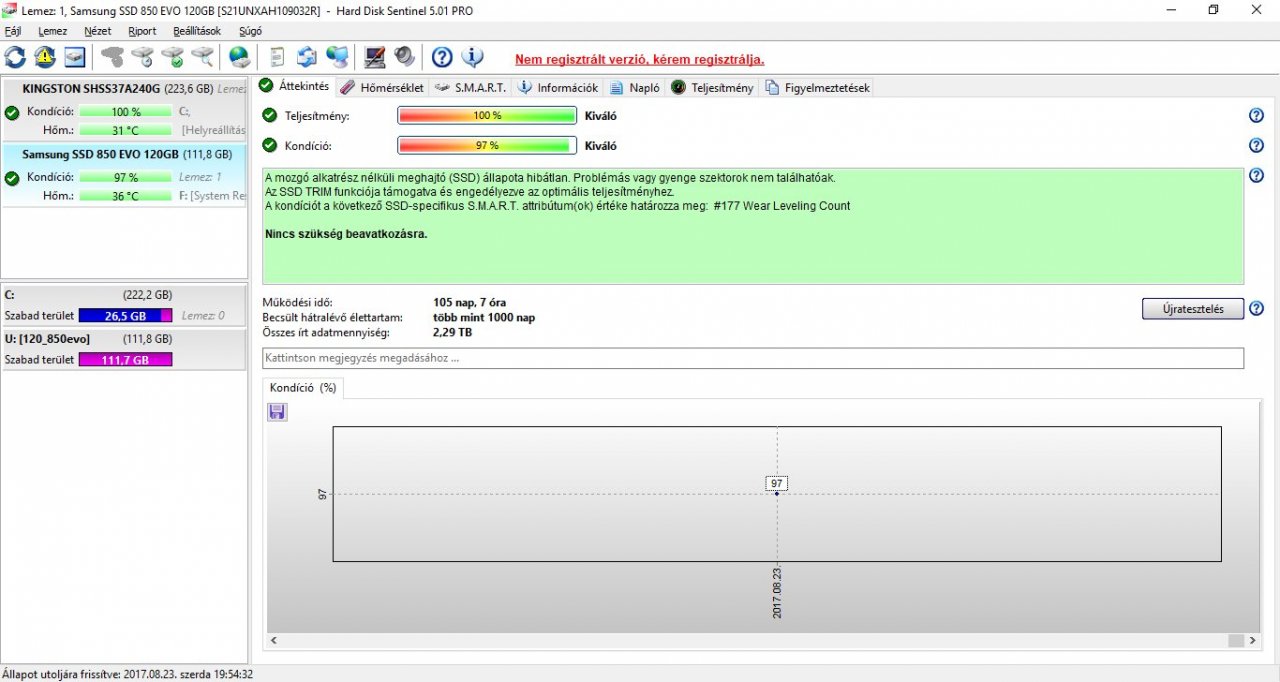1280x682 pixels.
Task: Click the help icon beside the Teljesítmény bar
Action: (x=1257, y=116)
